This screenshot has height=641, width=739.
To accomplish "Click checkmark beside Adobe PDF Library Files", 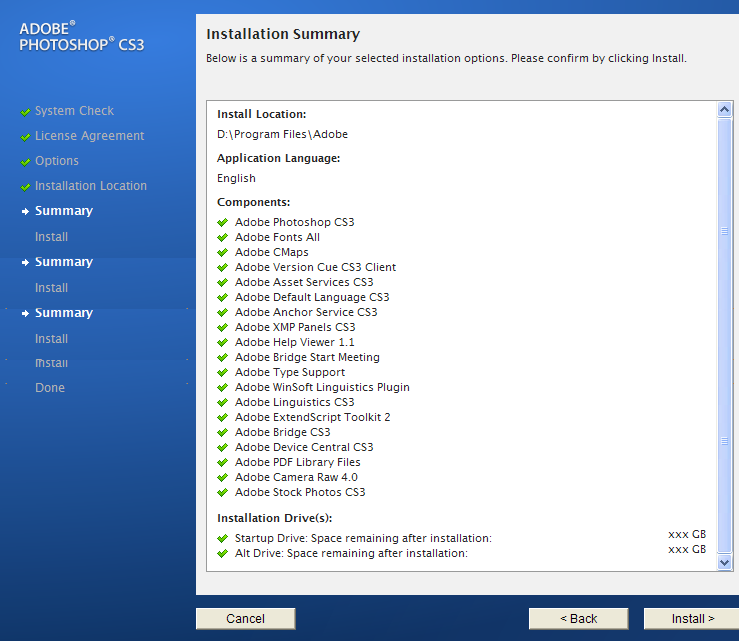I will coord(222,462).
